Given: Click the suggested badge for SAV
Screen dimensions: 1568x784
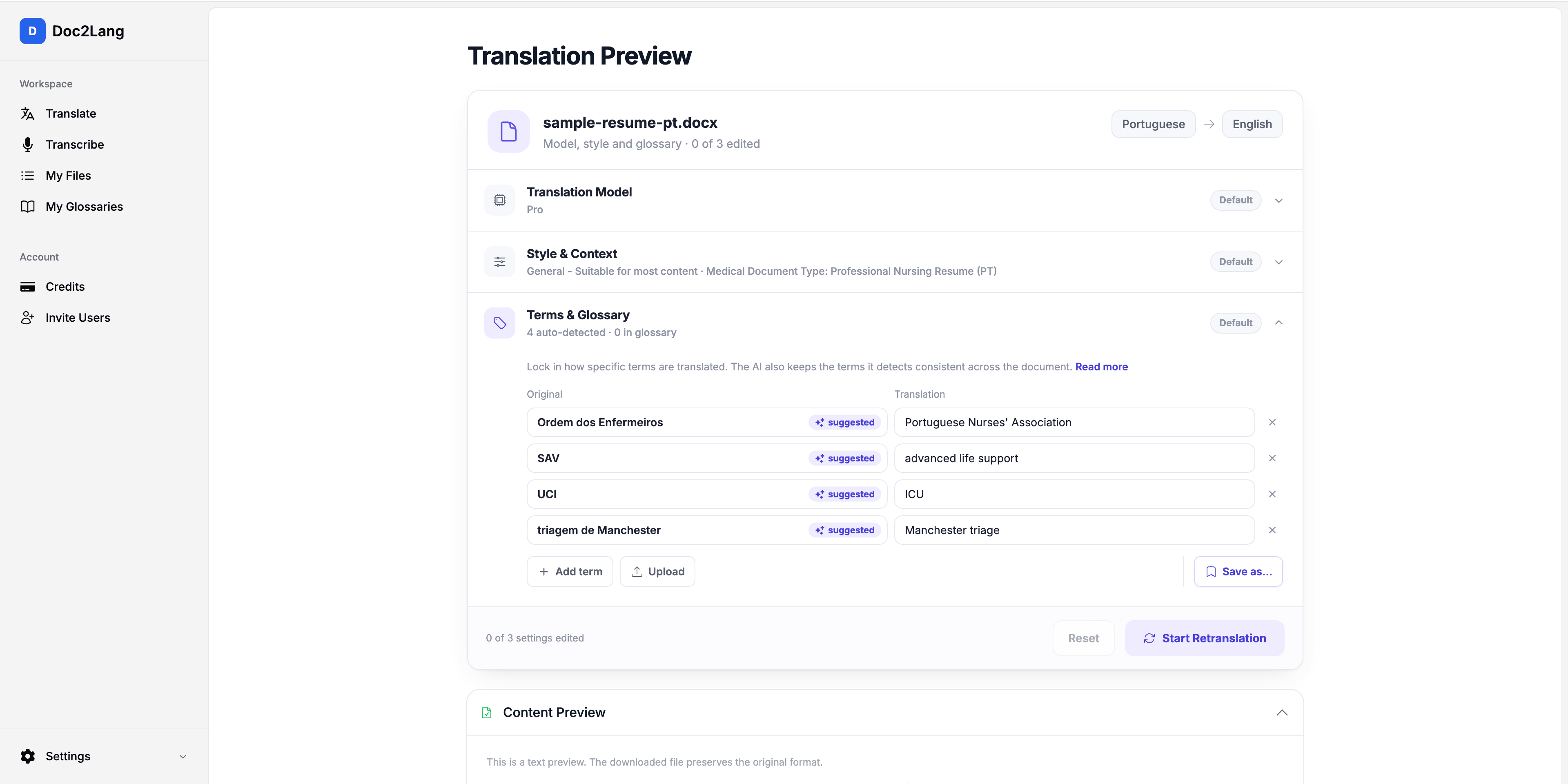Looking at the screenshot, I should click(x=844, y=458).
